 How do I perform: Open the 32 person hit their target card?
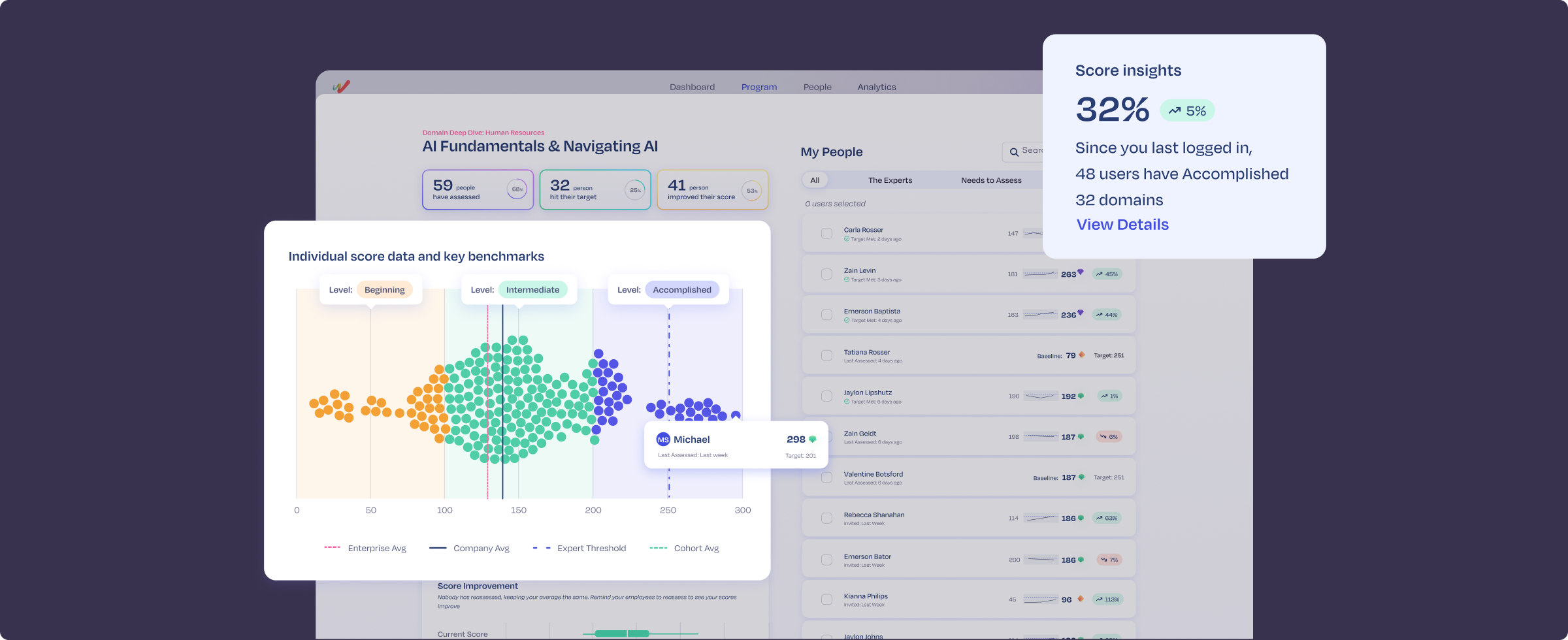pos(595,190)
